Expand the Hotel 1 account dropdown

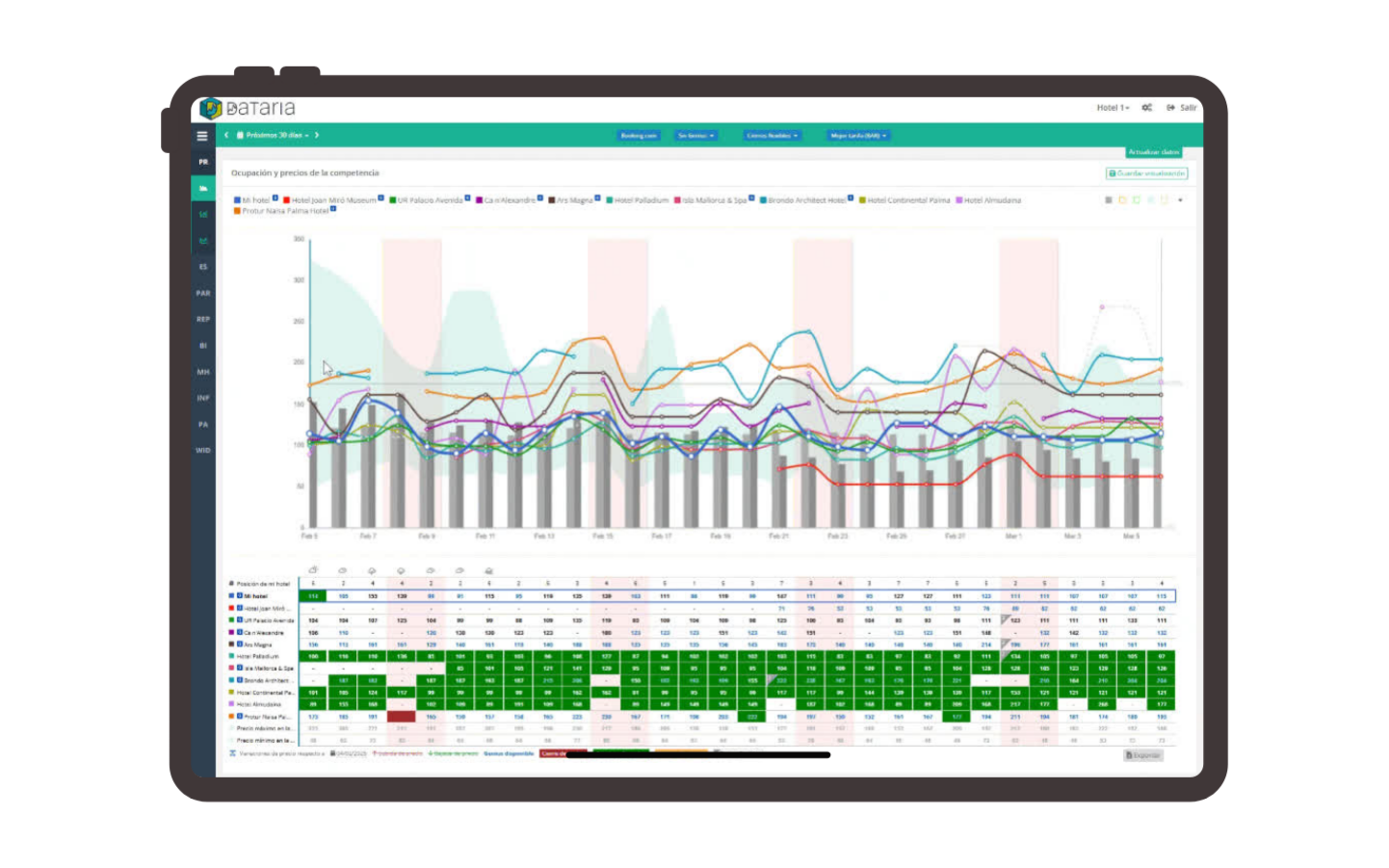[x=1113, y=108]
